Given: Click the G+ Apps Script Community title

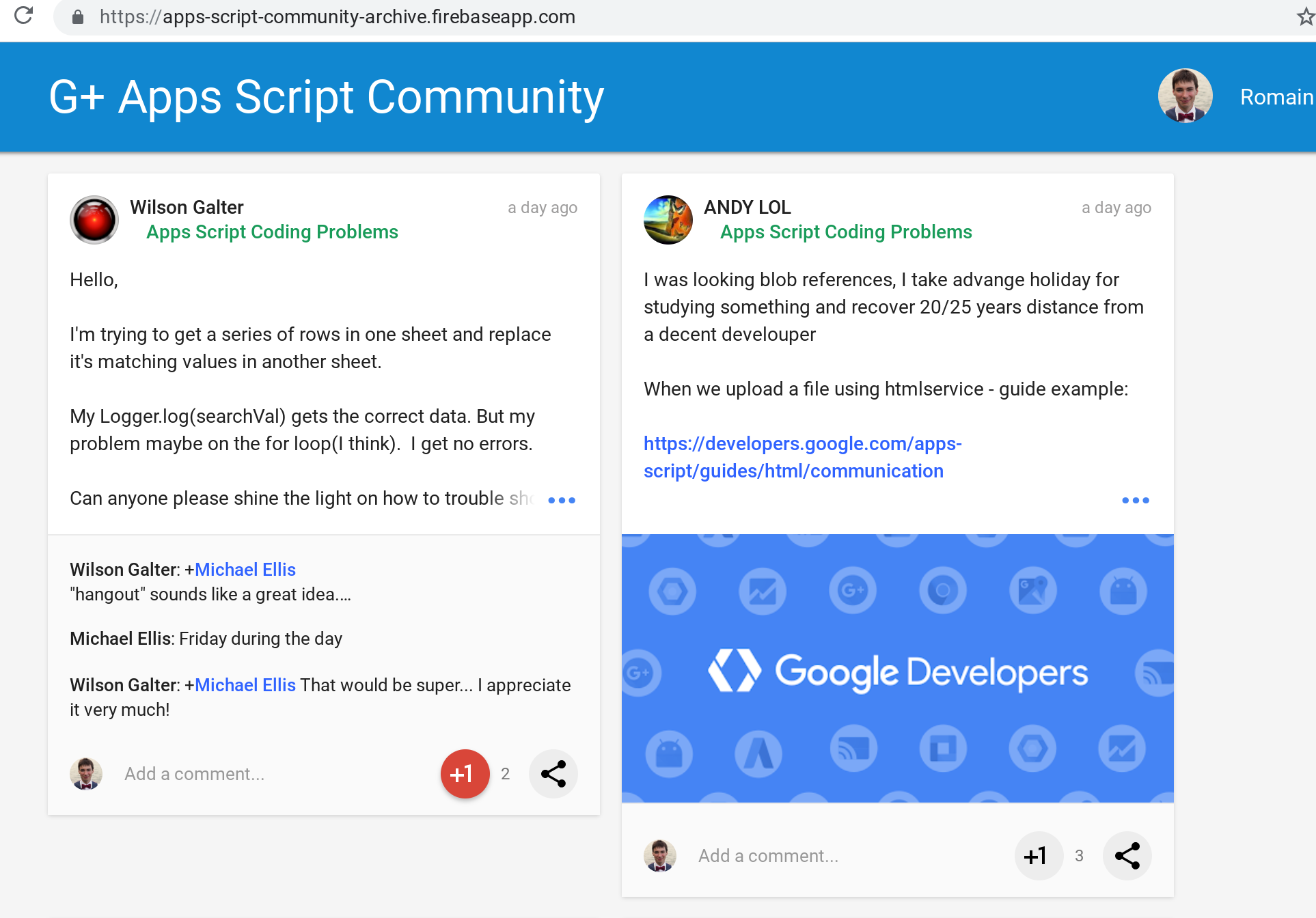Looking at the screenshot, I should [327, 97].
